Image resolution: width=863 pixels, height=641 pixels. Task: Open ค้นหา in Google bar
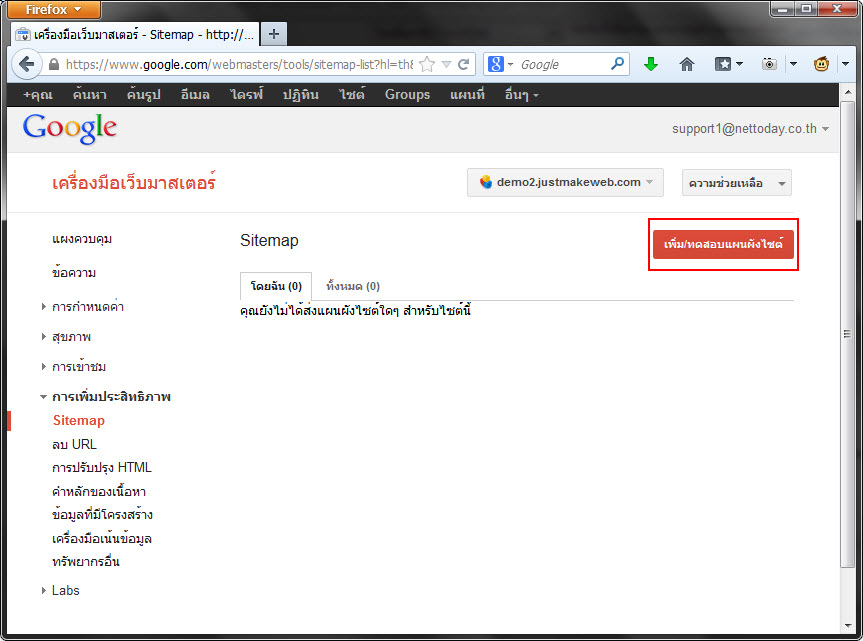pyautogui.click(x=90, y=95)
